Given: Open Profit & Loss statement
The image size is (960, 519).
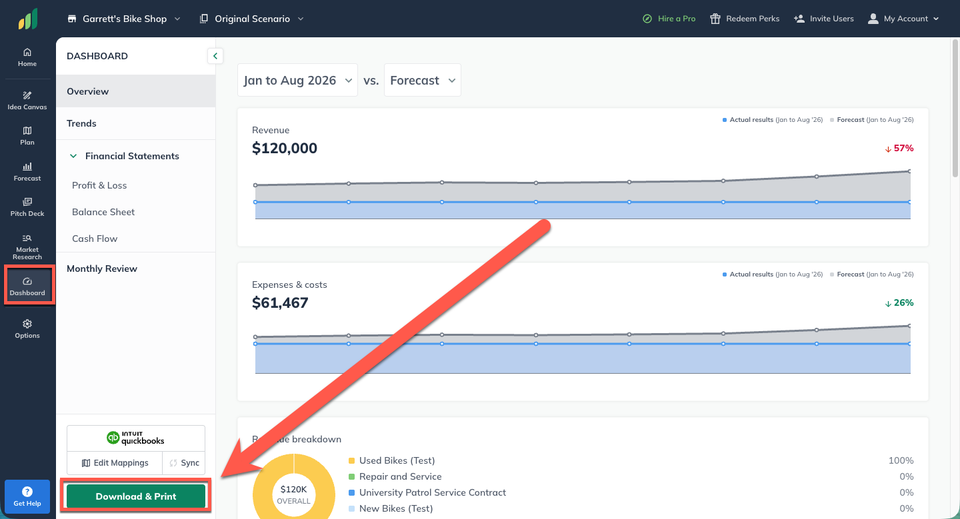Looking at the screenshot, I should point(99,185).
